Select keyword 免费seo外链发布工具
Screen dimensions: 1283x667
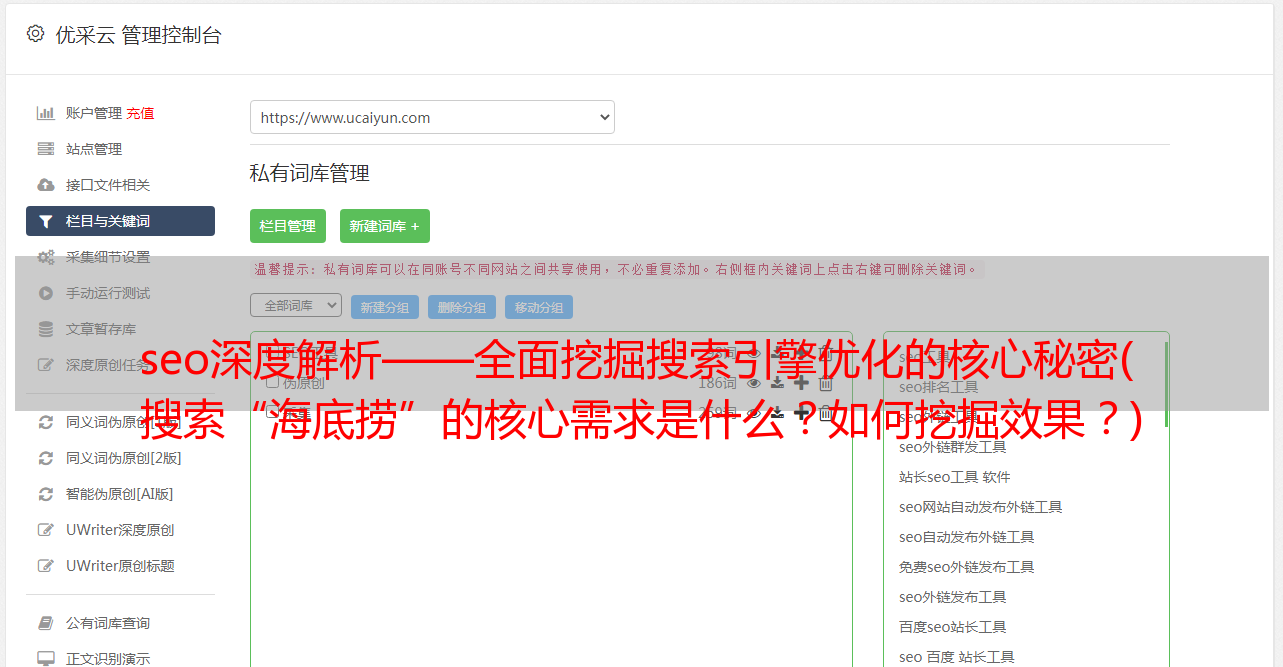click(x=966, y=567)
